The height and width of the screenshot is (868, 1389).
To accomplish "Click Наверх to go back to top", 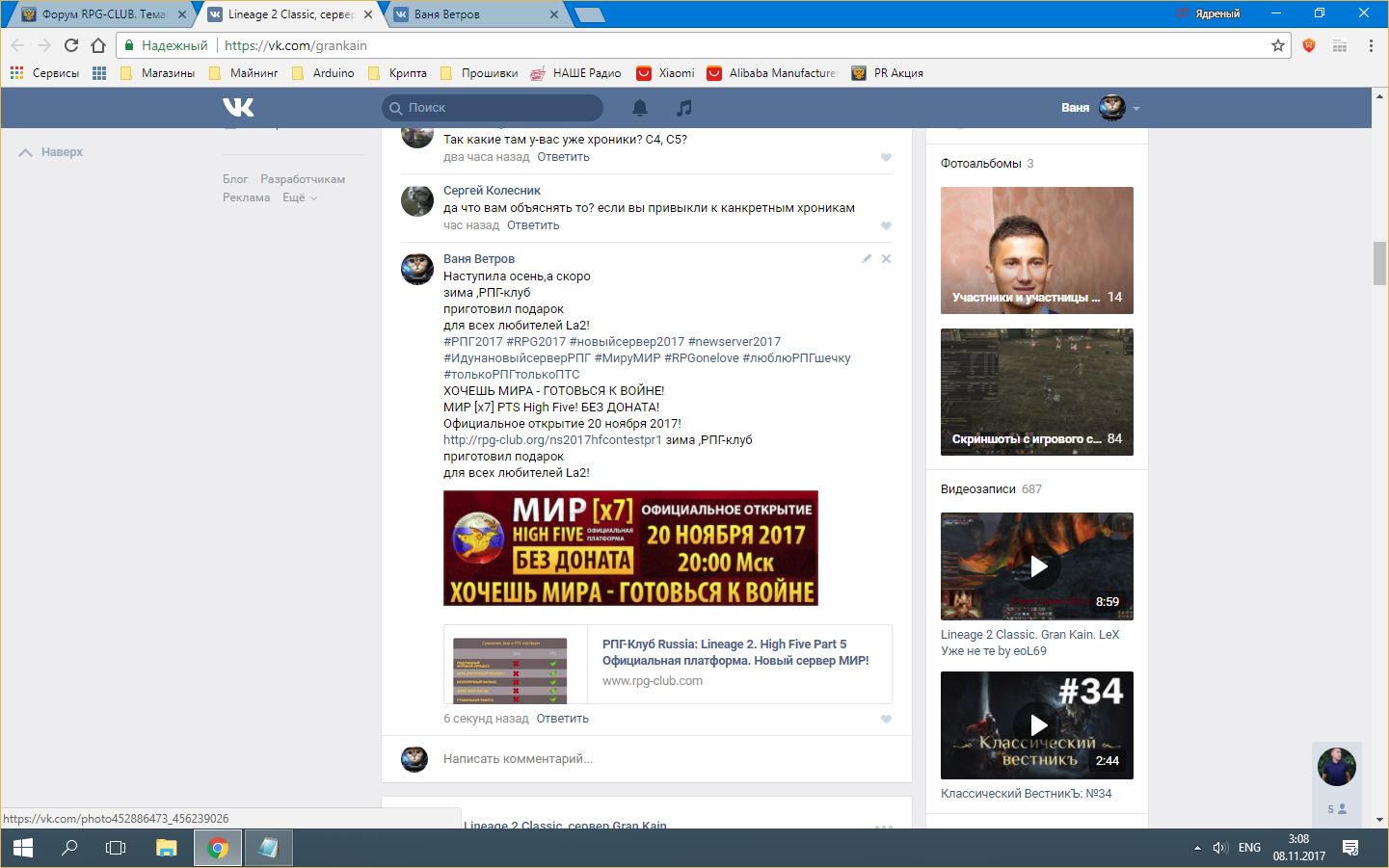I will coord(51,152).
